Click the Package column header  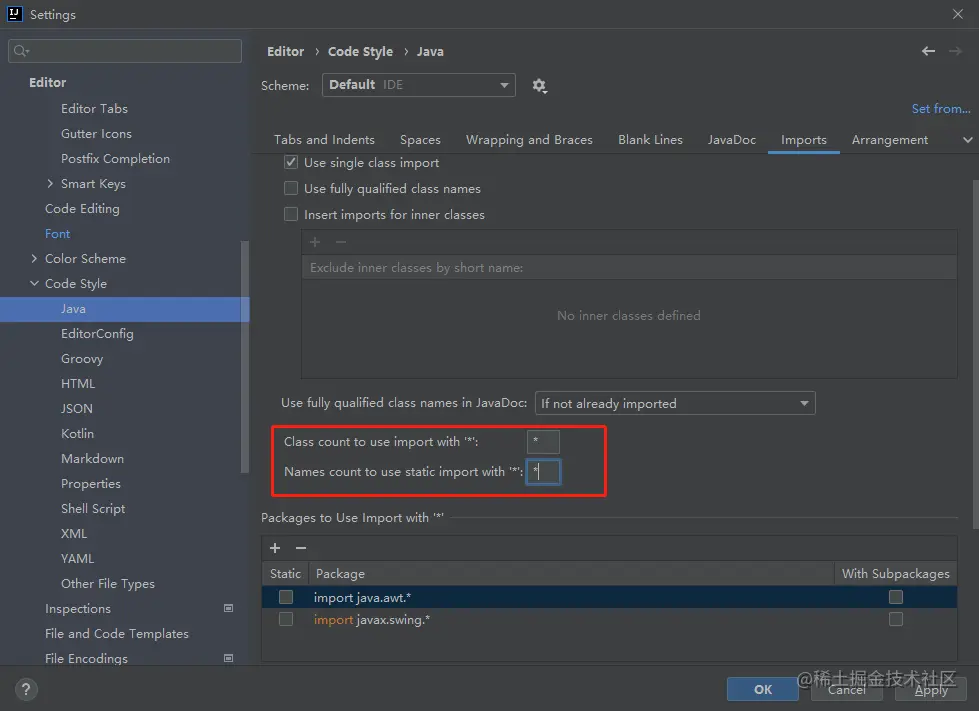[x=570, y=573]
